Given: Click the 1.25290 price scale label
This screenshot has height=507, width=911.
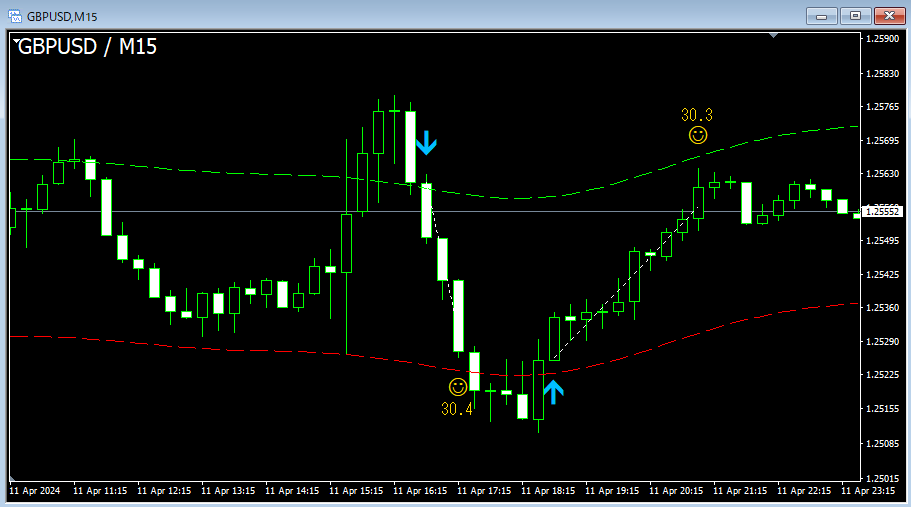Looking at the screenshot, I should tap(882, 341).
